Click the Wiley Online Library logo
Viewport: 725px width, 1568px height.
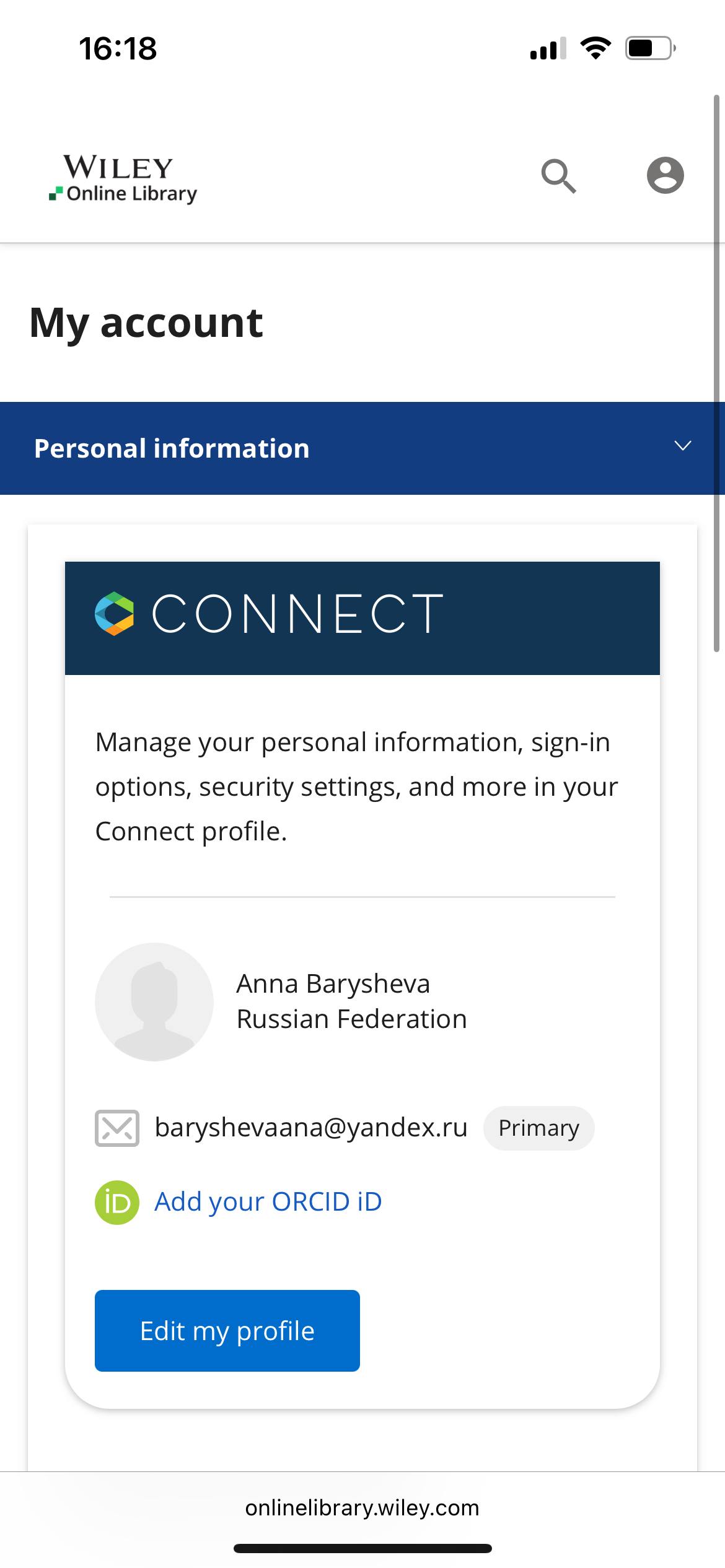click(123, 179)
